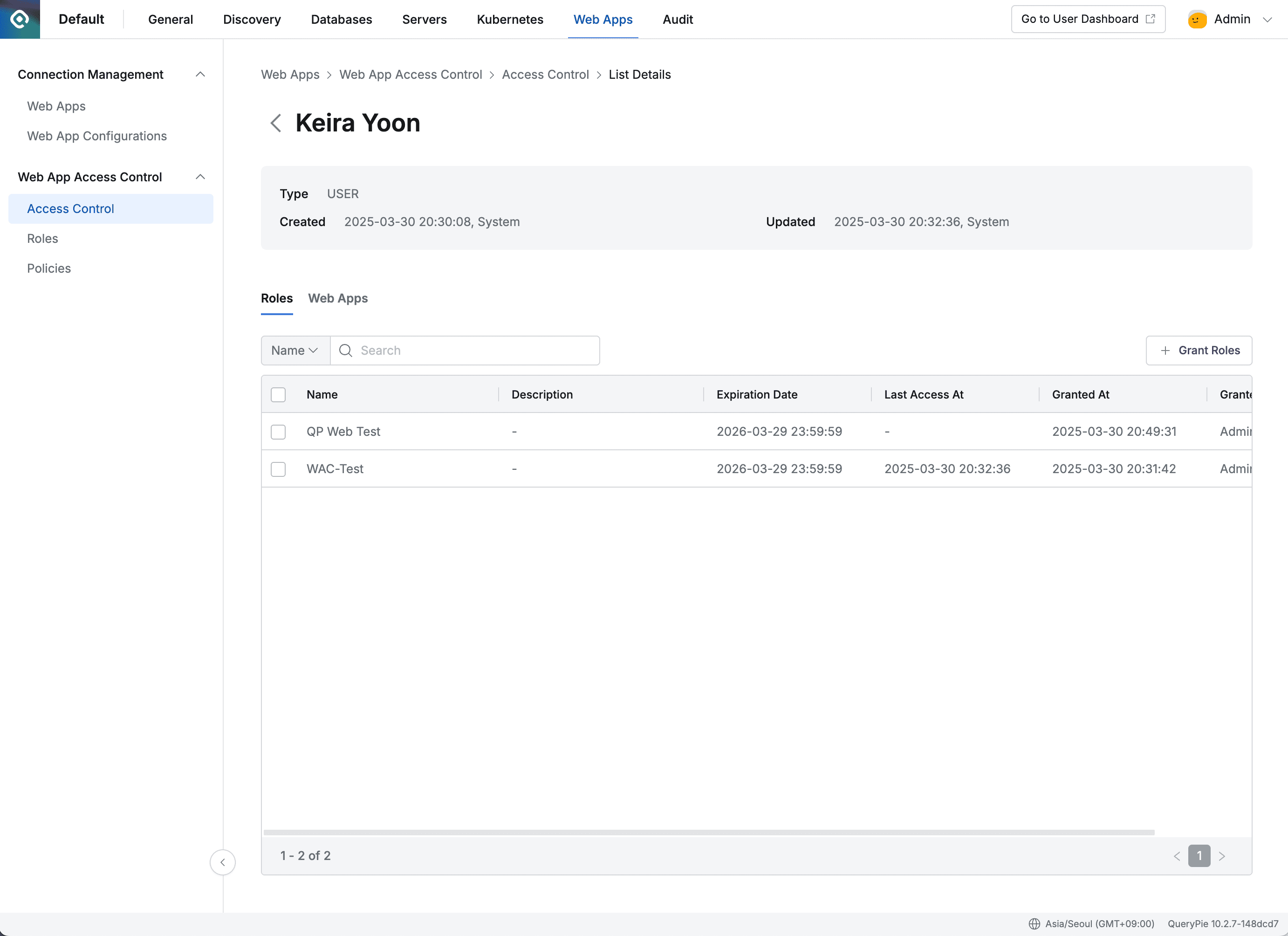The image size is (1288, 936).
Task: Click the Admin avatar icon
Action: (1197, 19)
